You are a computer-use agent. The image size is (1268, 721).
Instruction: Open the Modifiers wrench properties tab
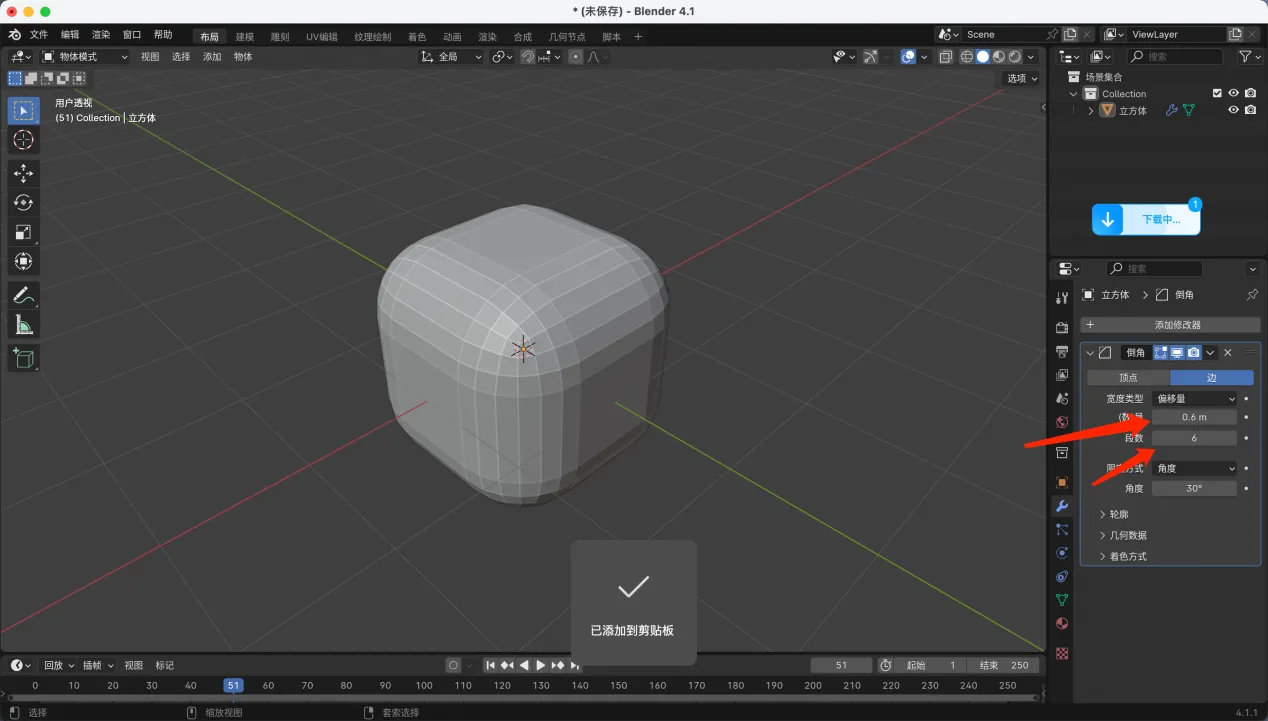(1062, 506)
